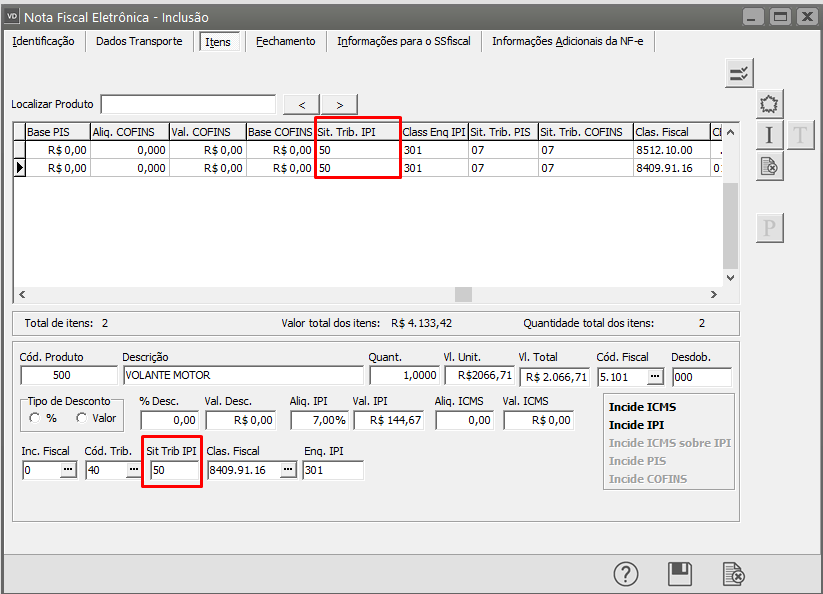Toggle the 'Incide ICMS' option

(644, 407)
